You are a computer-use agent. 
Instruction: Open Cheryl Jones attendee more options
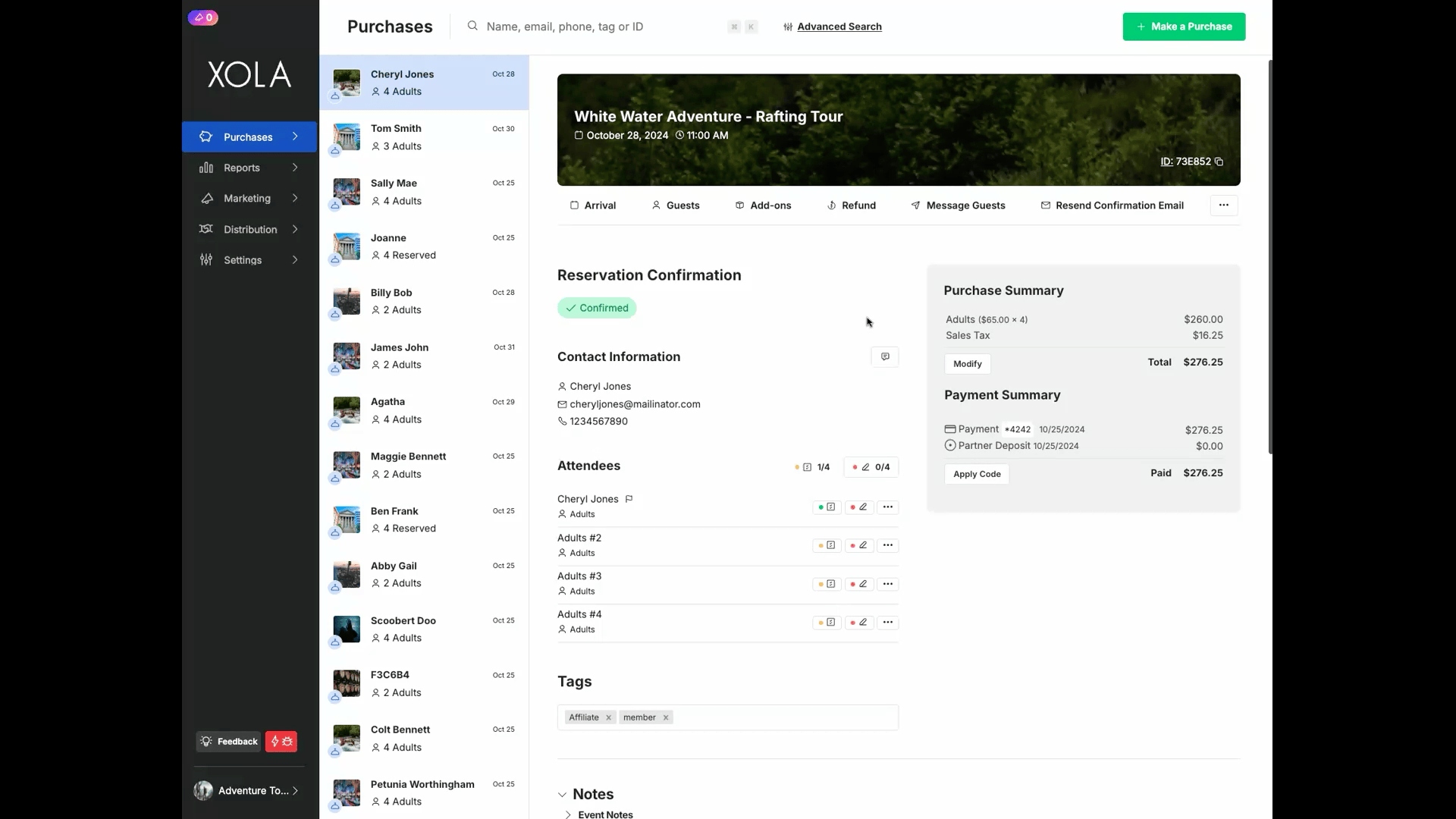888,507
